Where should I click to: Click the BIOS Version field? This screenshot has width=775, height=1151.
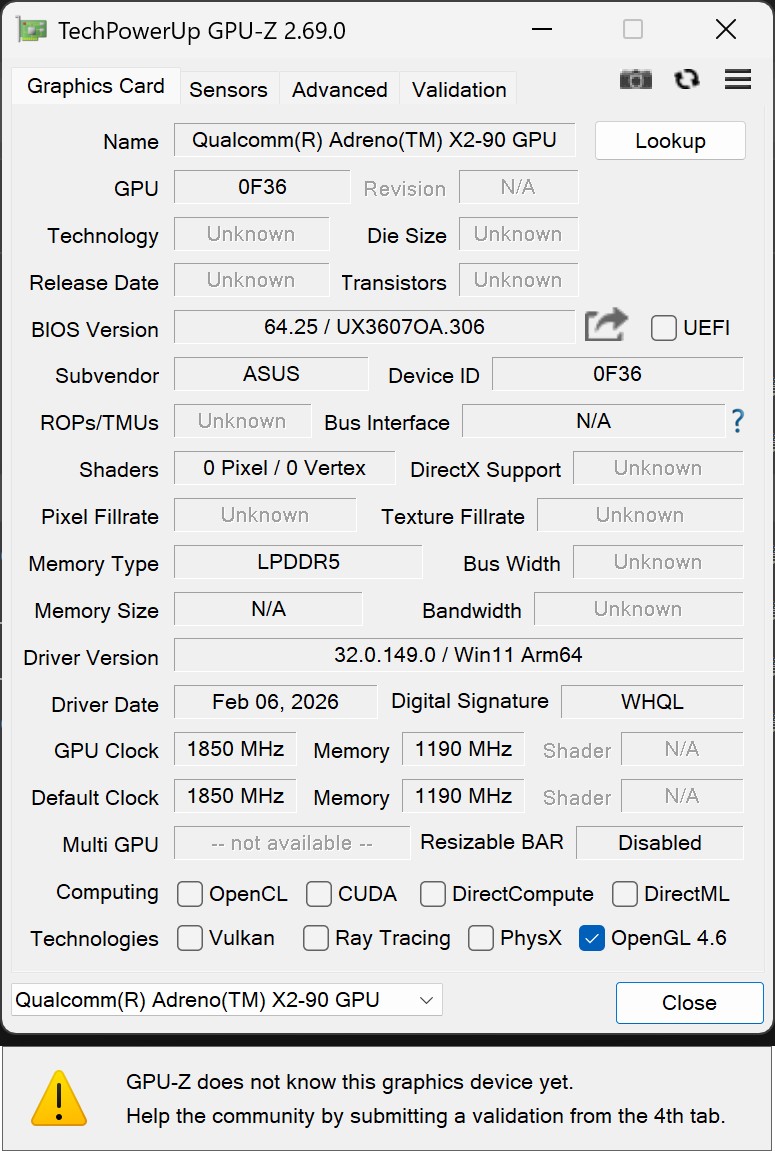click(374, 327)
